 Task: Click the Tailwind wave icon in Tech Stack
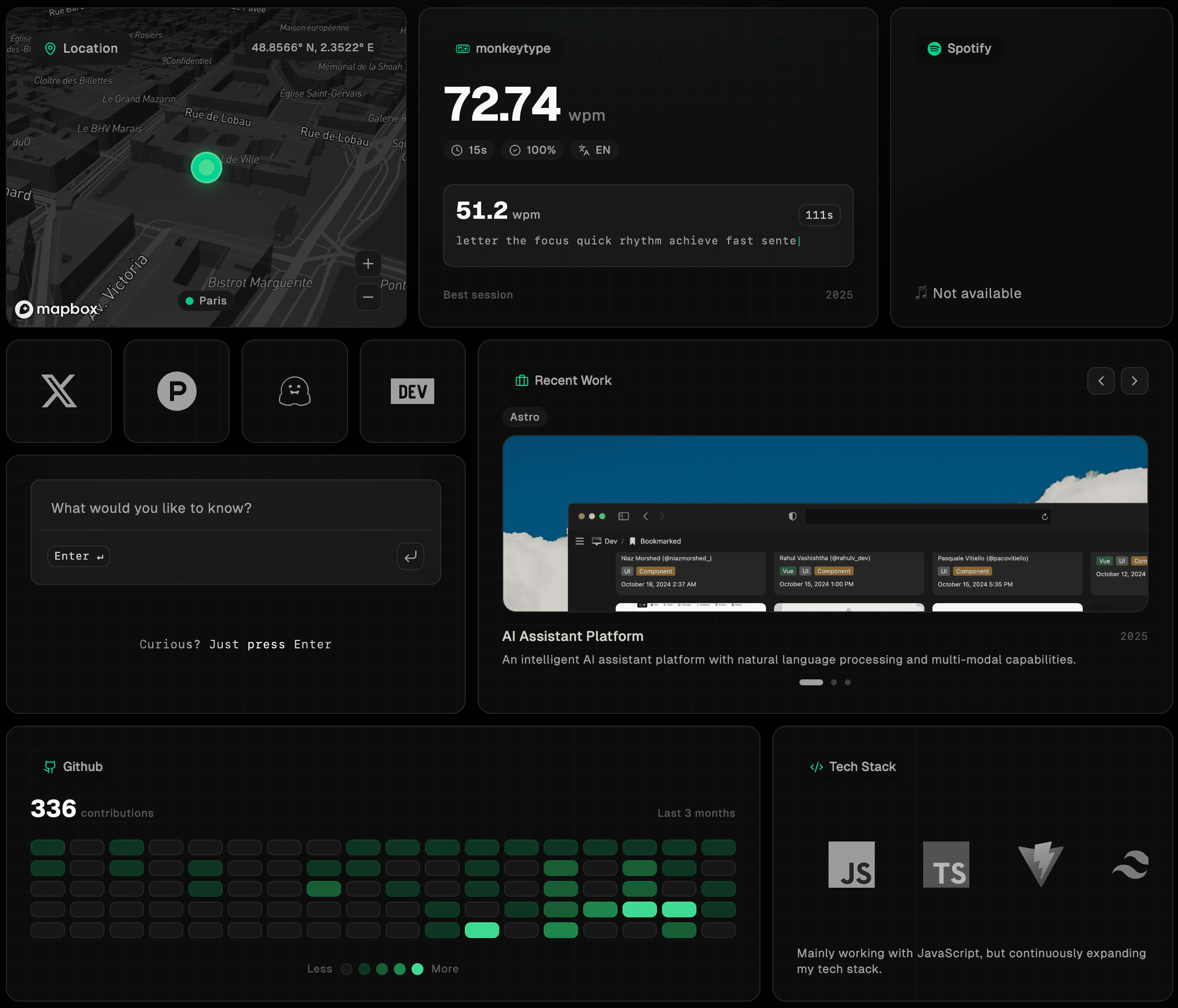tap(1130, 865)
